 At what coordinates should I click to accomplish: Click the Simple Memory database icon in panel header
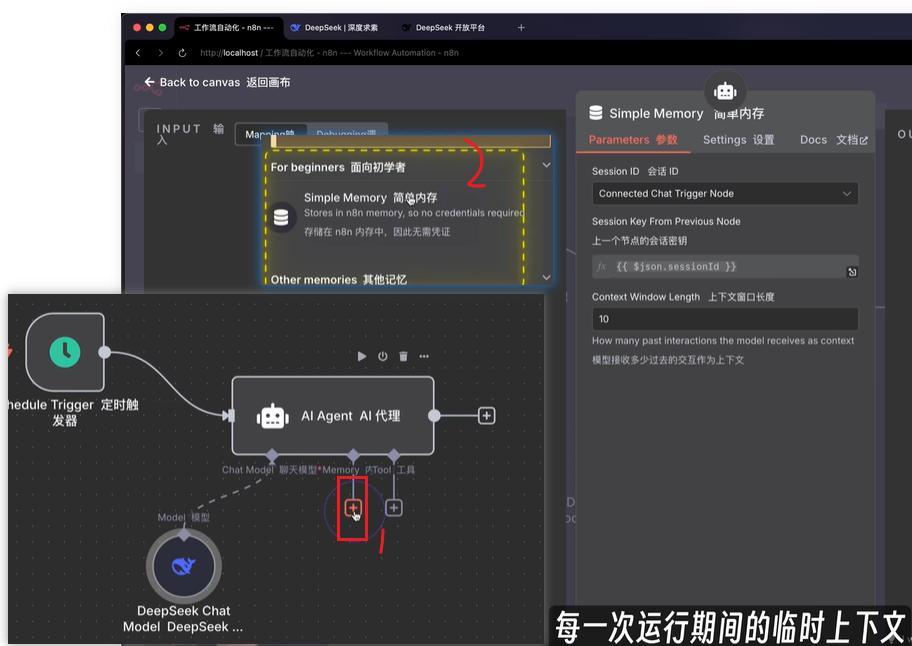596,113
